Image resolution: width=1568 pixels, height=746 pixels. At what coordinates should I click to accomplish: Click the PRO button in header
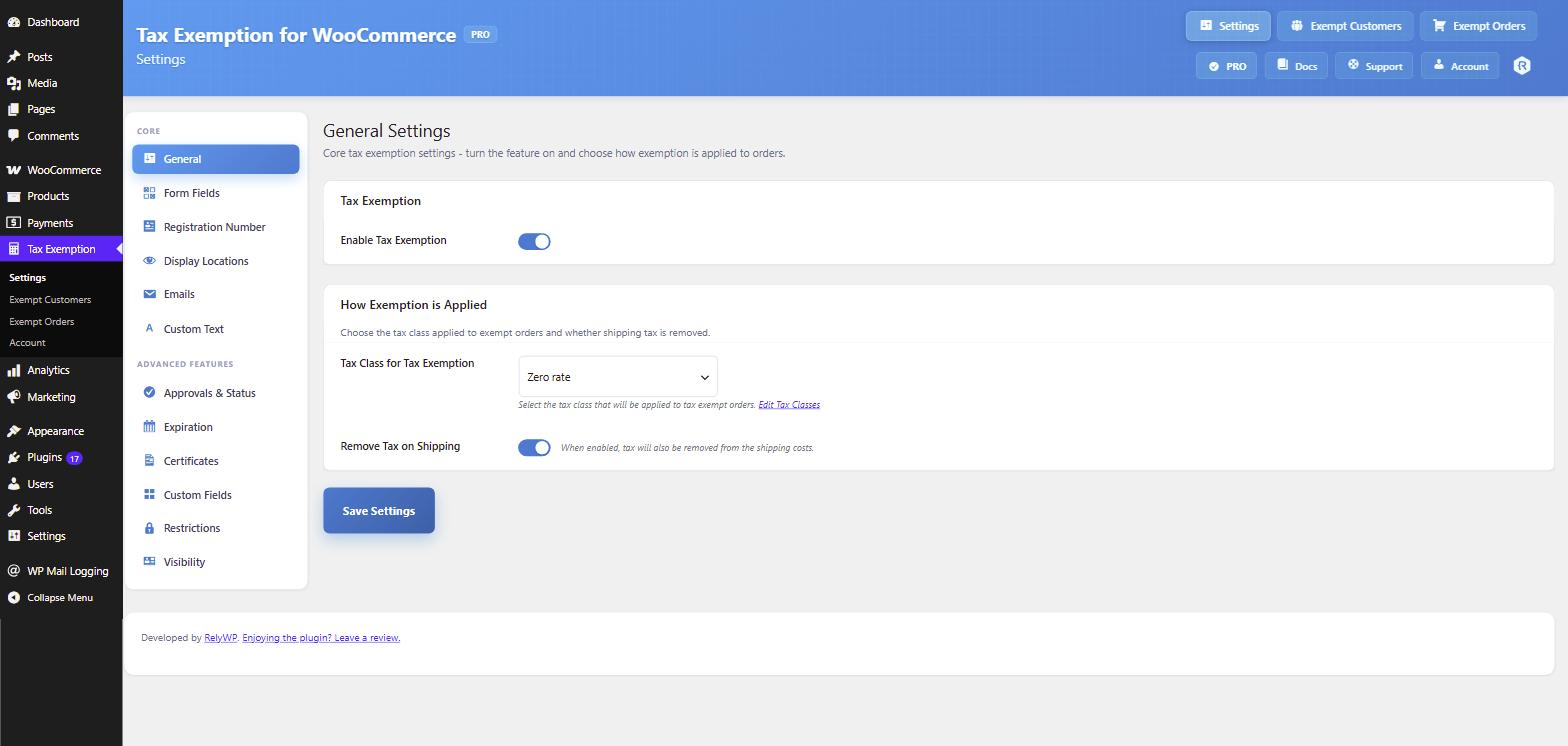[1226, 66]
